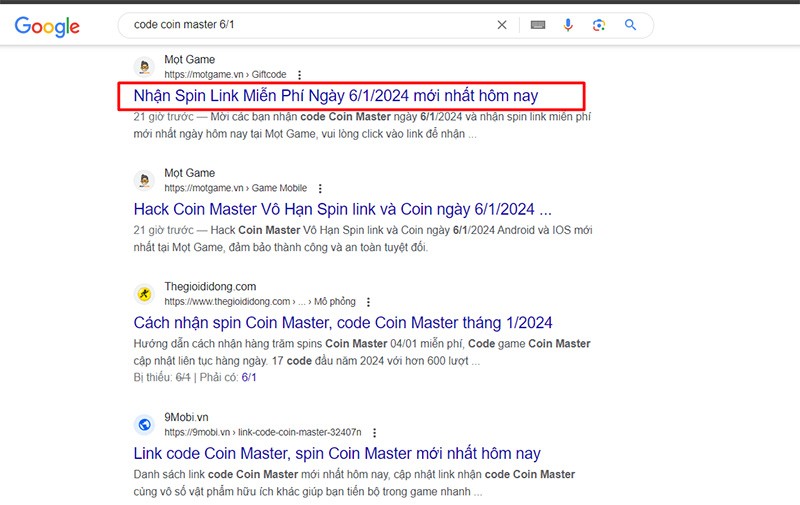Open 'Hack Coin Master Vô Hạn Spin link' result

tap(342, 209)
